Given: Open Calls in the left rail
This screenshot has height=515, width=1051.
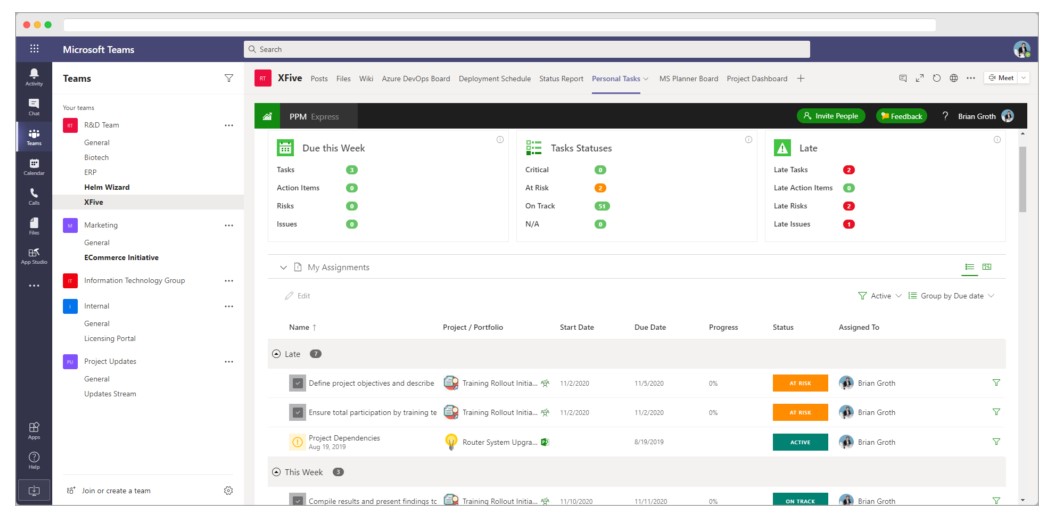Looking at the screenshot, I should pyautogui.click(x=34, y=196).
